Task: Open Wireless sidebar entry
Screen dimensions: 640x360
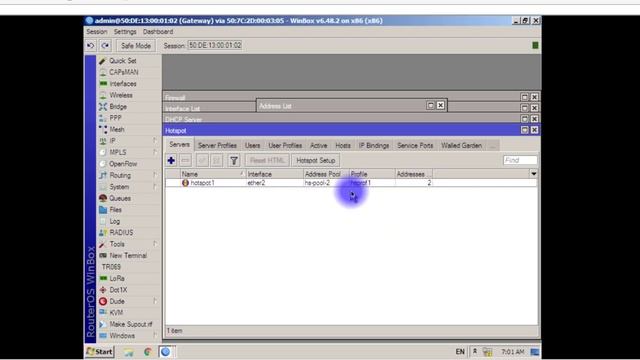Action: click(121, 95)
